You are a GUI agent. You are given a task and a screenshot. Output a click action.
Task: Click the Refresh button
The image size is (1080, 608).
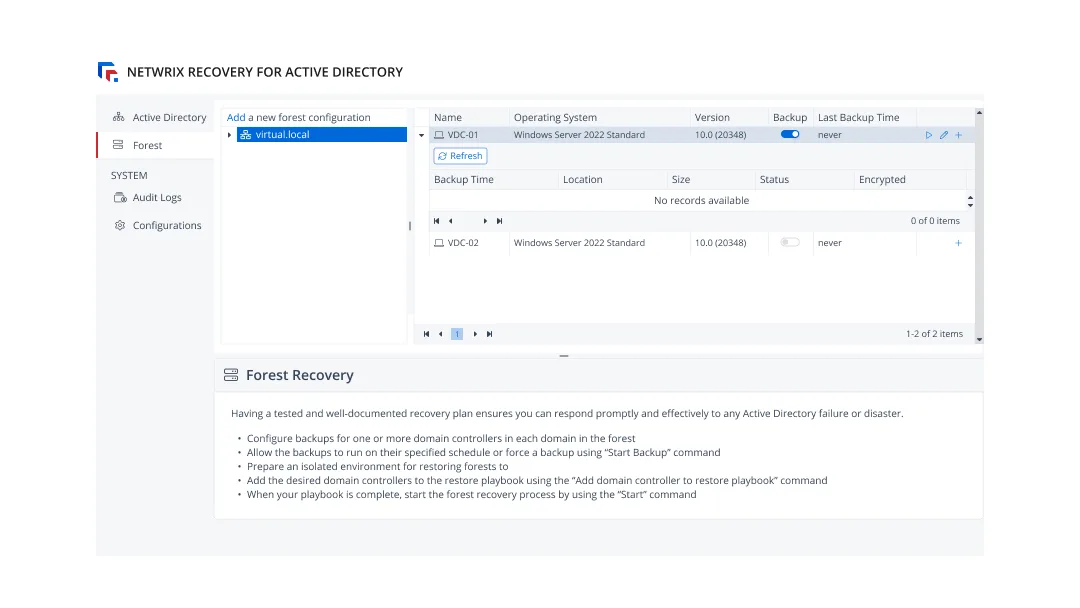click(460, 156)
